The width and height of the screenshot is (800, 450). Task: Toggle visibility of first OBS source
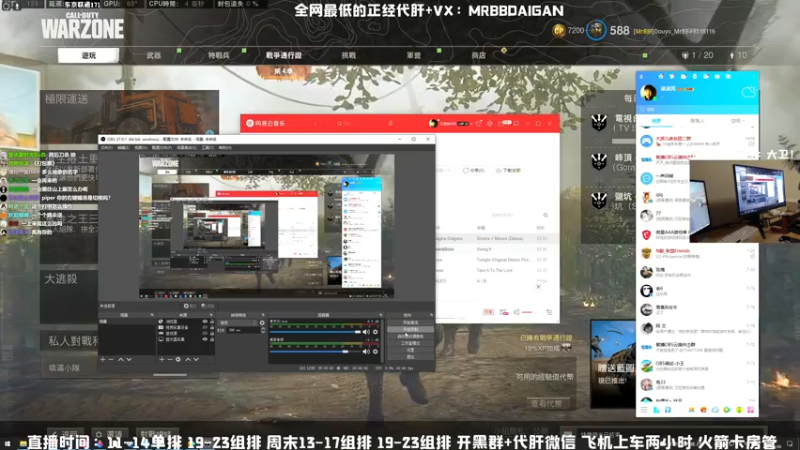click(205, 322)
